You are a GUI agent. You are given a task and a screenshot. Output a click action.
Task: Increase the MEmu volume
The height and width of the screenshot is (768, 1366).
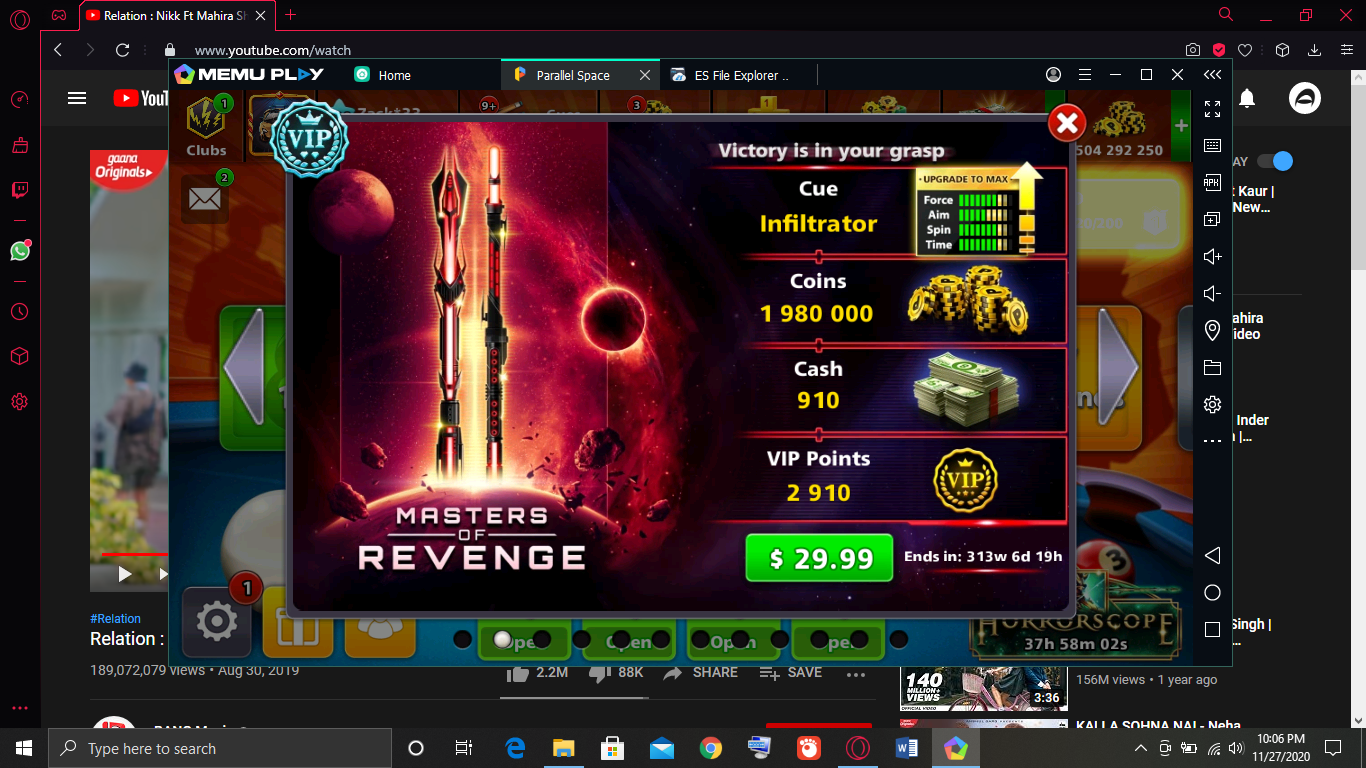[x=1212, y=256]
